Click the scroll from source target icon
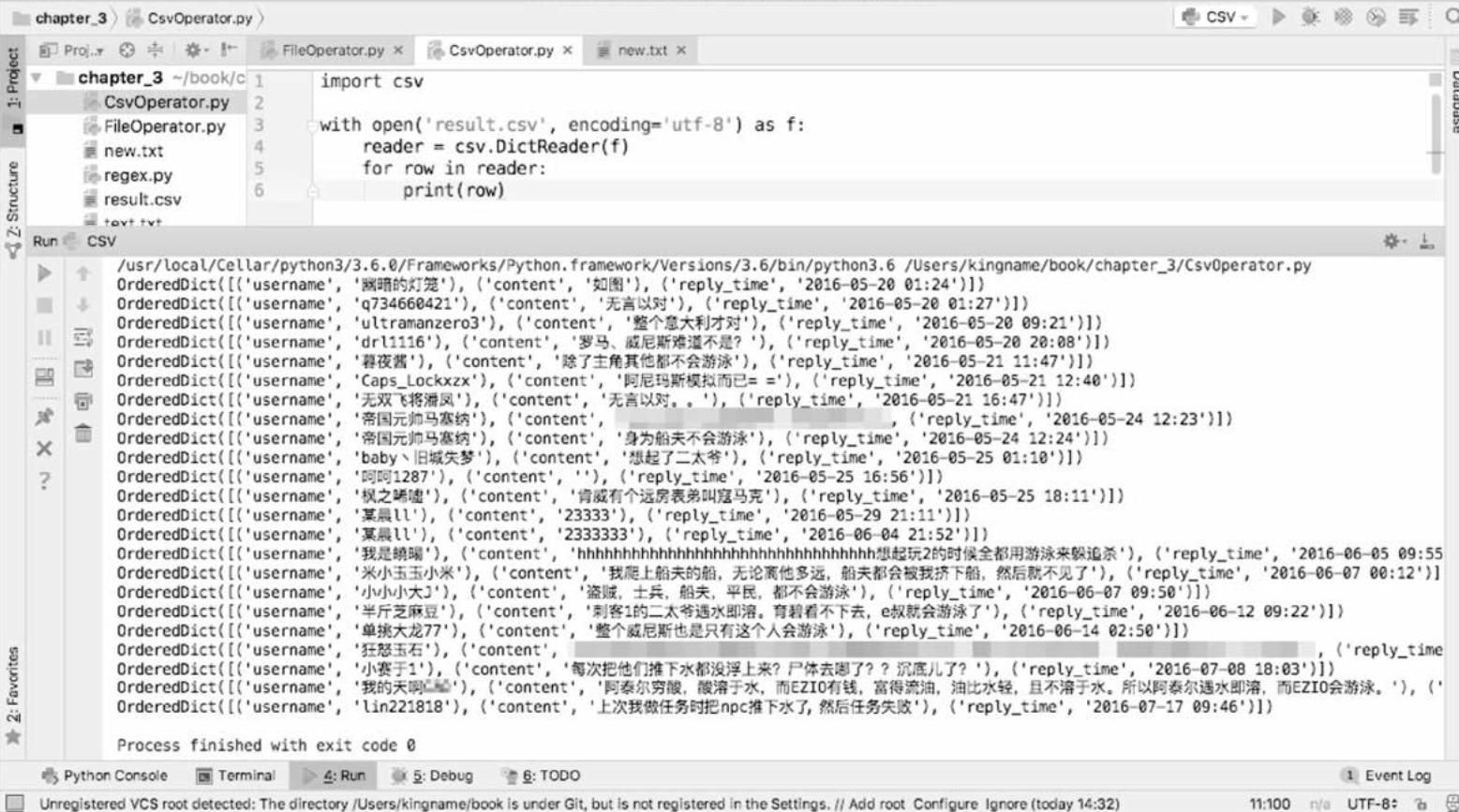This screenshot has width=1459, height=812. [x=127, y=50]
